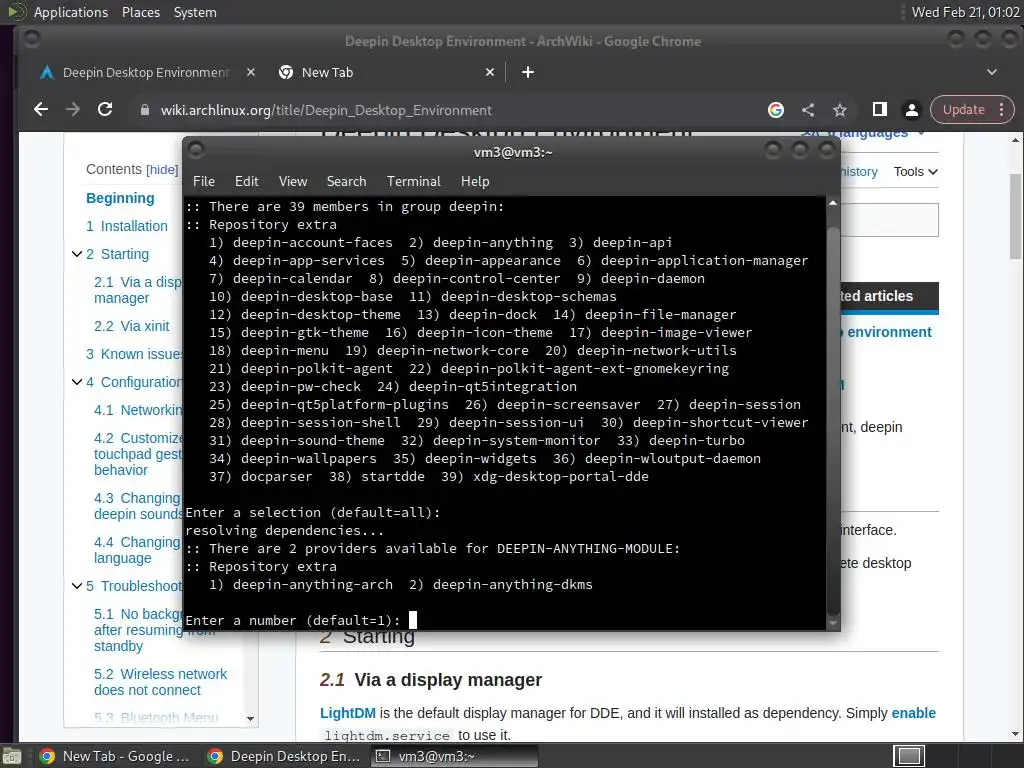1024x768 pixels.
Task: Go to Beginning in contents
Action: (x=120, y=198)
